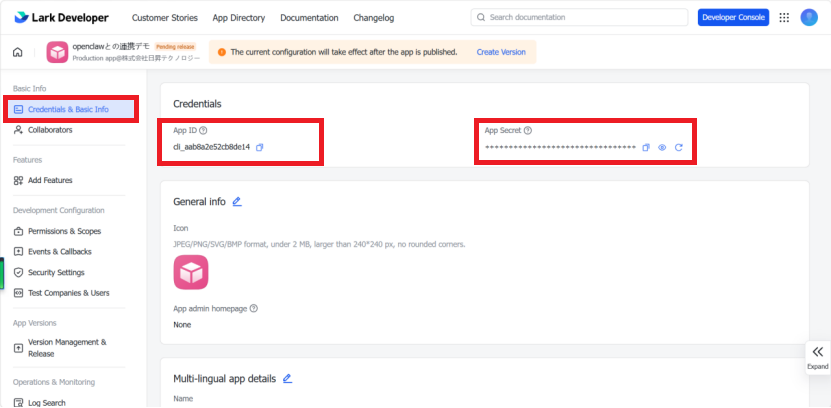Open Changelog menu
This screenshot has width=831, height=408.
[374, 17]
